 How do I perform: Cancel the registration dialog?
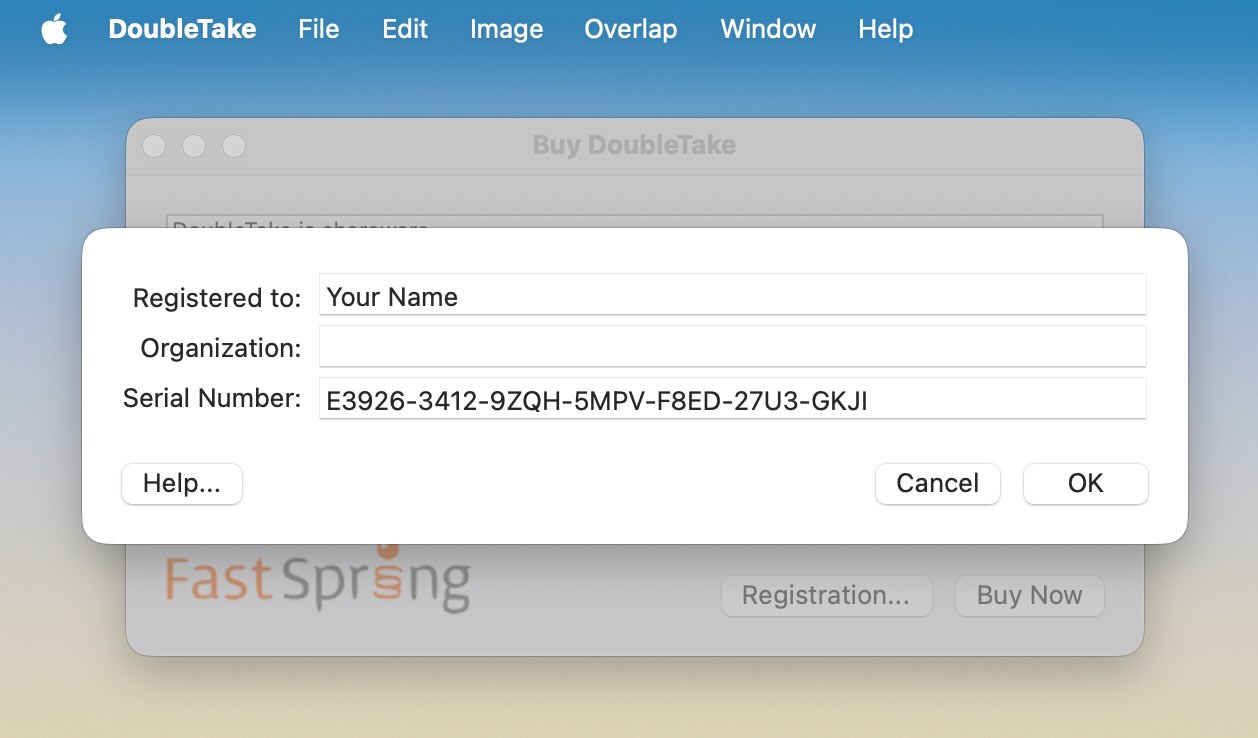pos(937,484)
